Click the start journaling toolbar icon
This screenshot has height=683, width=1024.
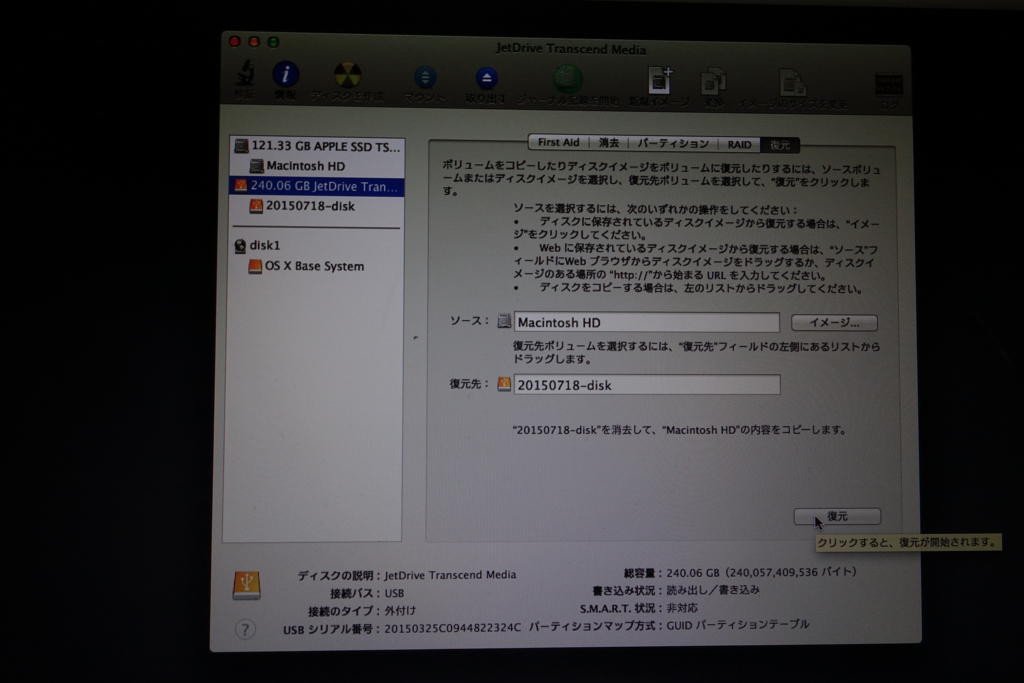click(566, 78)
